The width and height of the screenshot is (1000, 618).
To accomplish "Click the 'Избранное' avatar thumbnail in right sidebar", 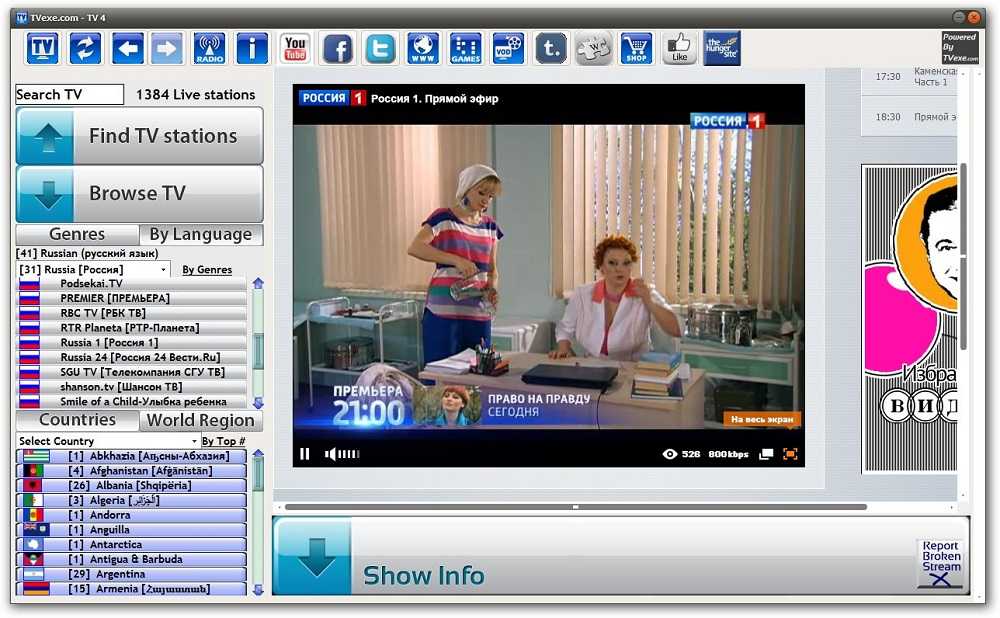I will [911, 319].
